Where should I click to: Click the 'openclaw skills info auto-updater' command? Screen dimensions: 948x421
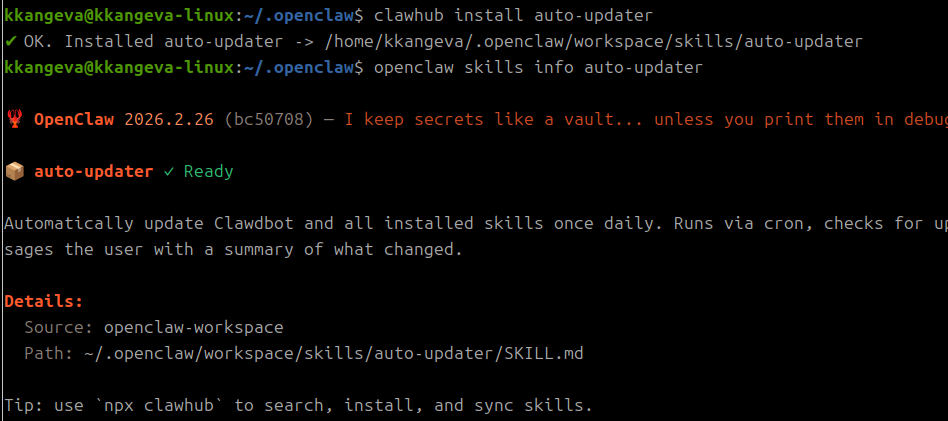click(539, 68)
